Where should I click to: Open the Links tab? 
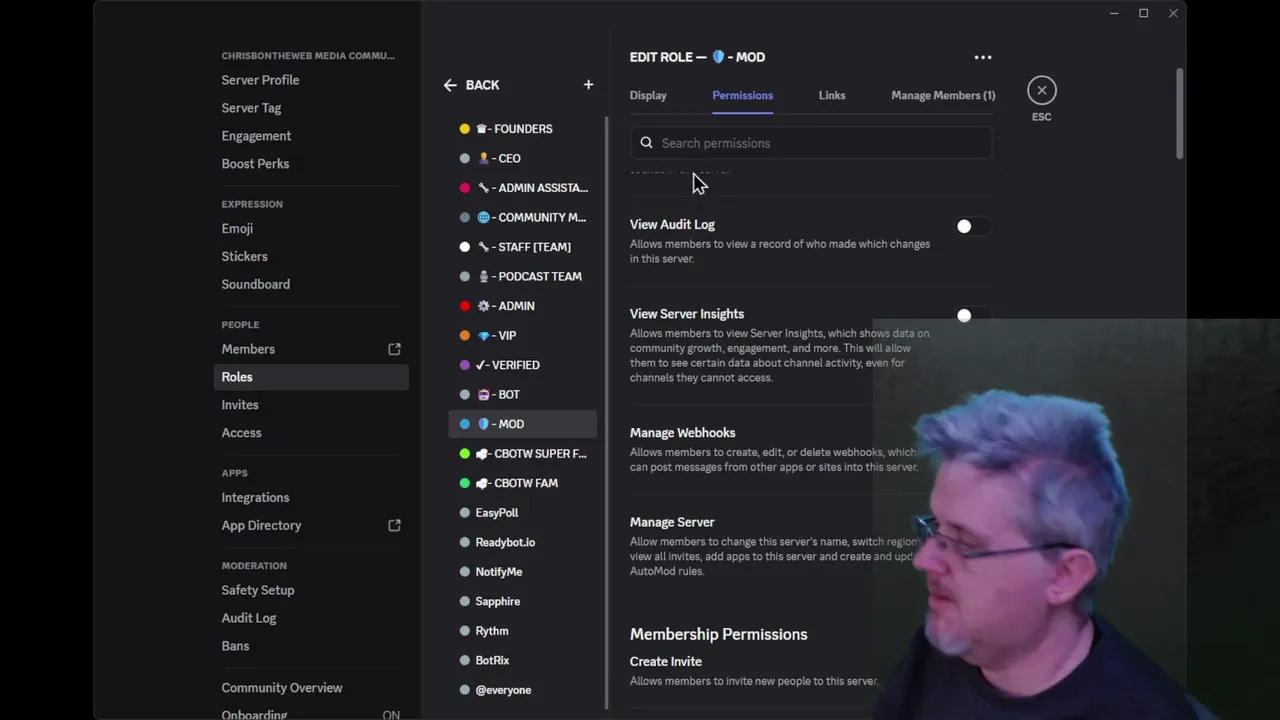832,95
